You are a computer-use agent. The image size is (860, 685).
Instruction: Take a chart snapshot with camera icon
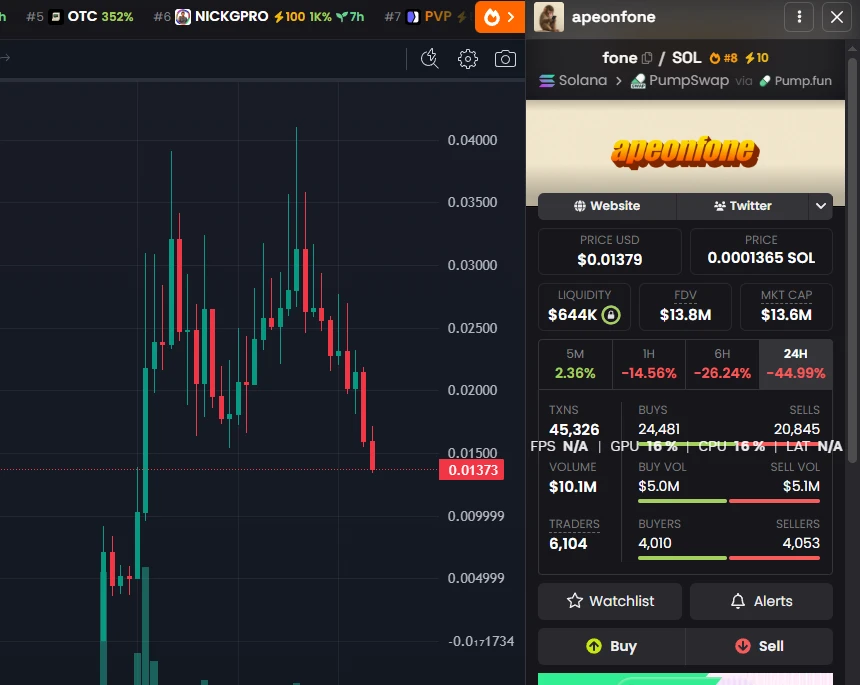click(x=505, y=59)
